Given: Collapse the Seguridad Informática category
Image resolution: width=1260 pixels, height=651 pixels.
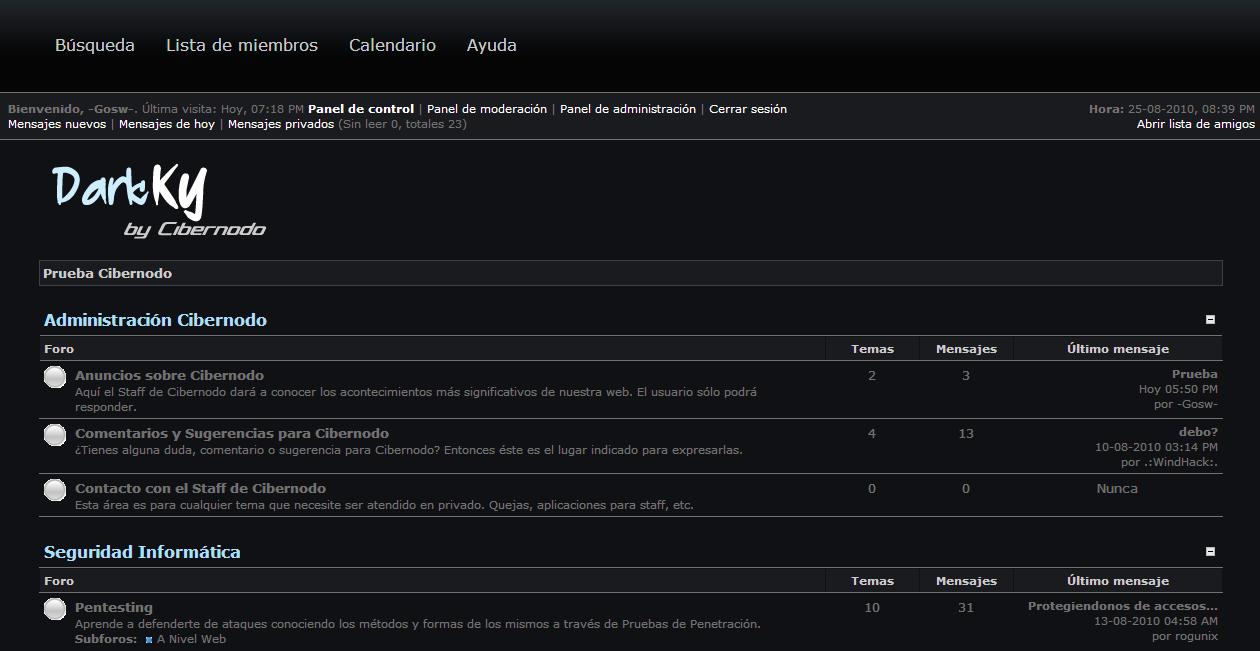Looking at the screenshot, I should (x=1210, y=551).
